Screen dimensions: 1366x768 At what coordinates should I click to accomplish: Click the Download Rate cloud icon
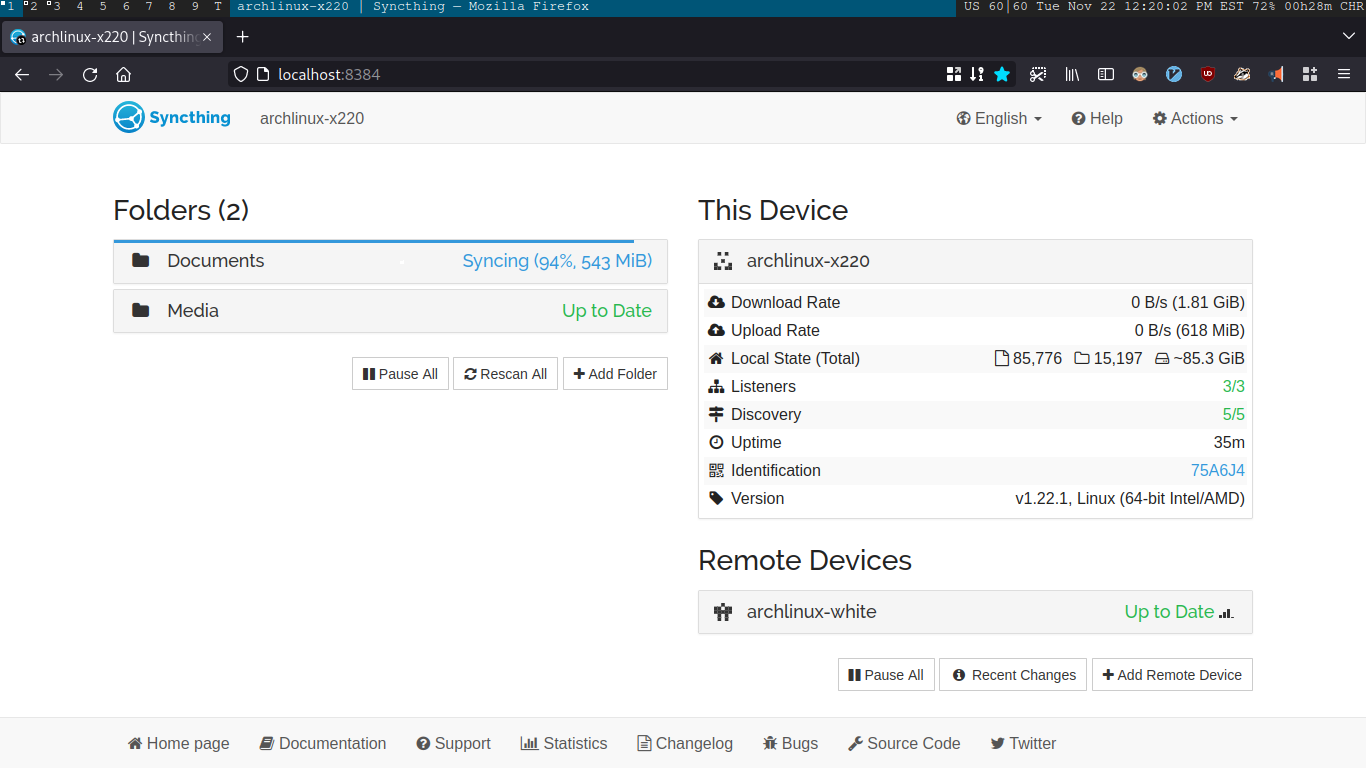tap(716, 302)
